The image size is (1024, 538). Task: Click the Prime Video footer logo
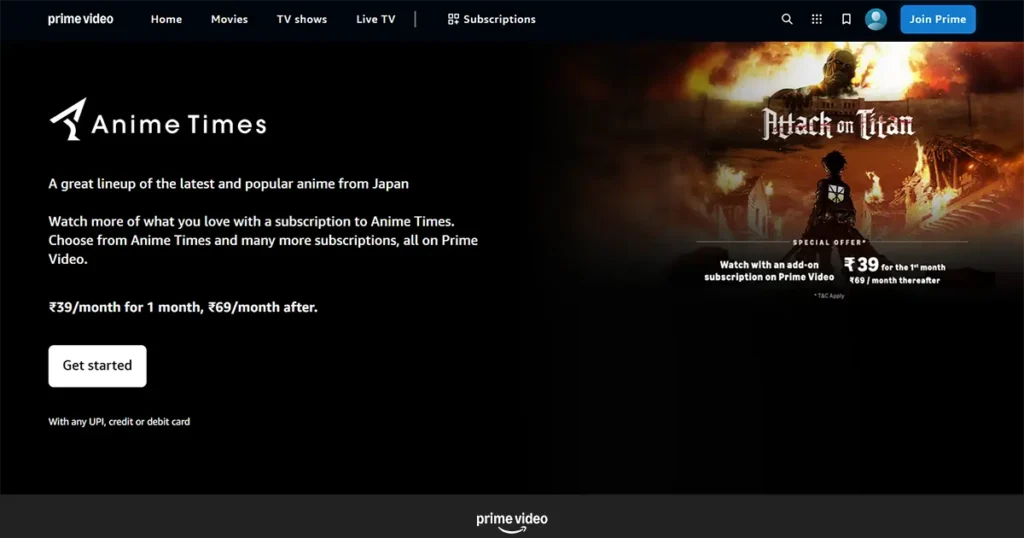pos(512,522)
